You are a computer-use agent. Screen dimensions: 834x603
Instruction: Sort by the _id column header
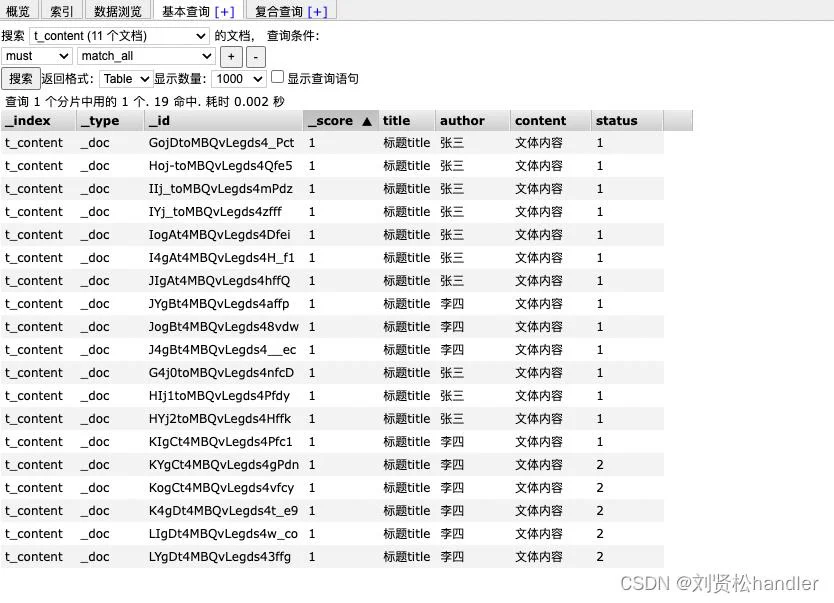click(x=223, y=121)
